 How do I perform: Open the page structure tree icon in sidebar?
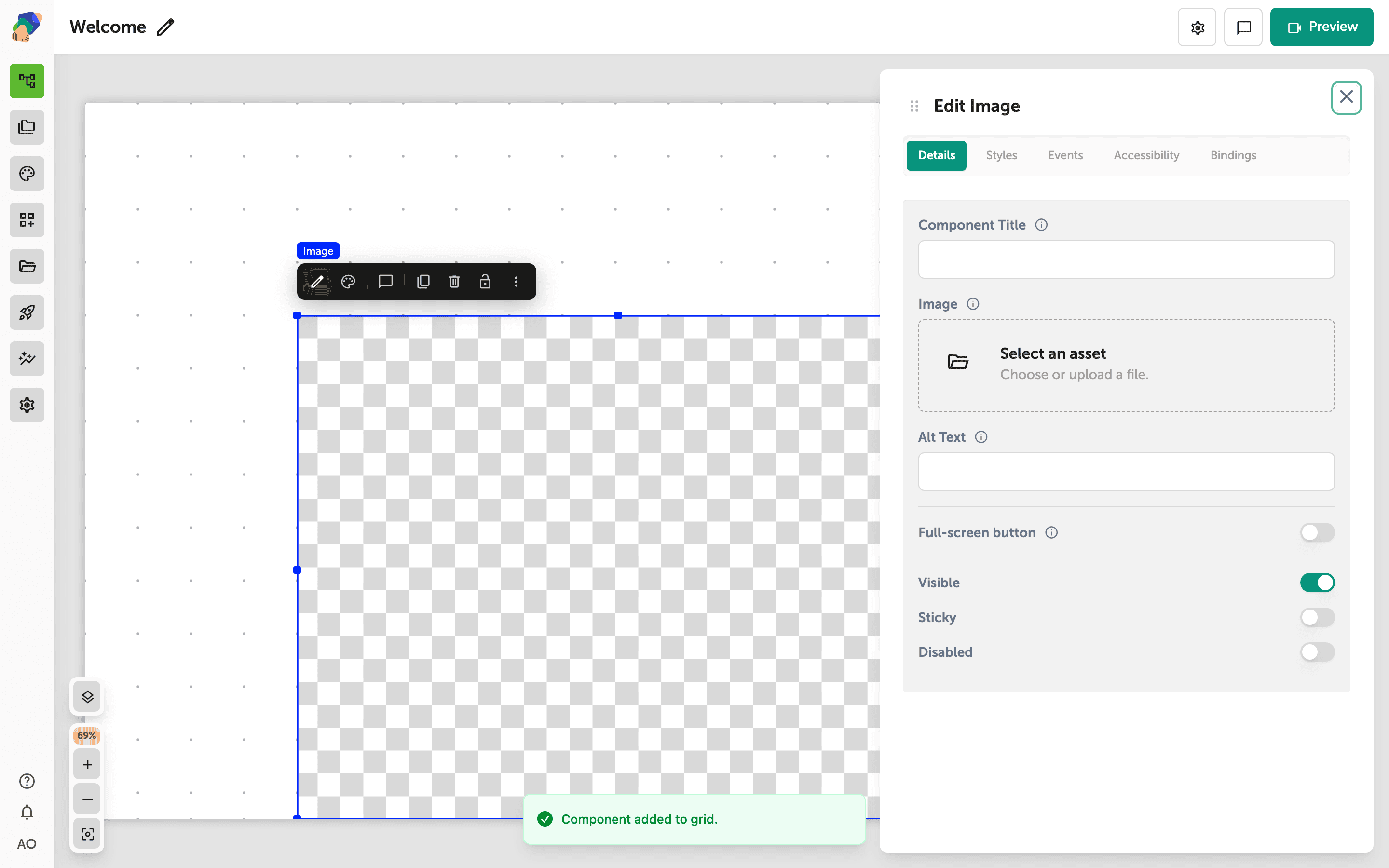27,81
